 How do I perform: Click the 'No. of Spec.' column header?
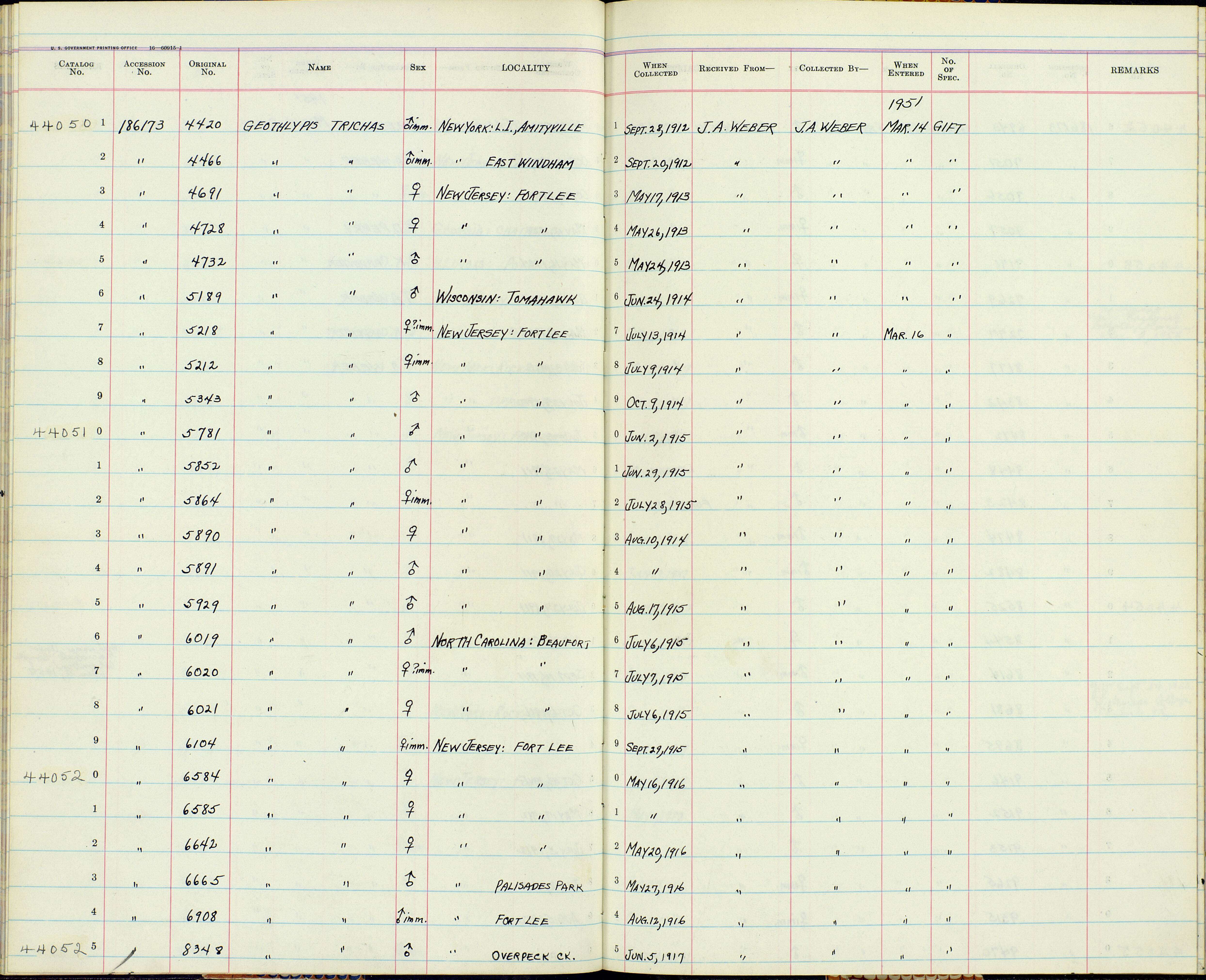[x=949, y=69]
